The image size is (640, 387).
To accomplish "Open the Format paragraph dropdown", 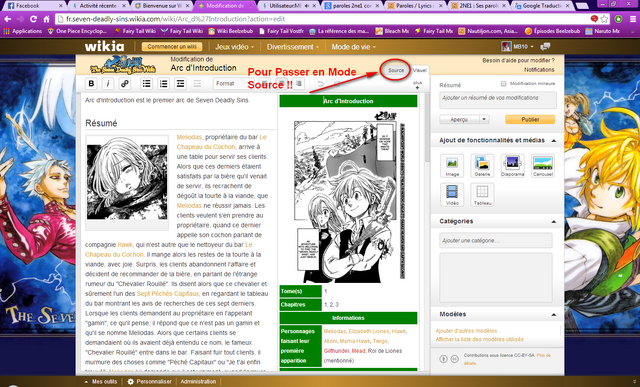I will pos(232,84).
